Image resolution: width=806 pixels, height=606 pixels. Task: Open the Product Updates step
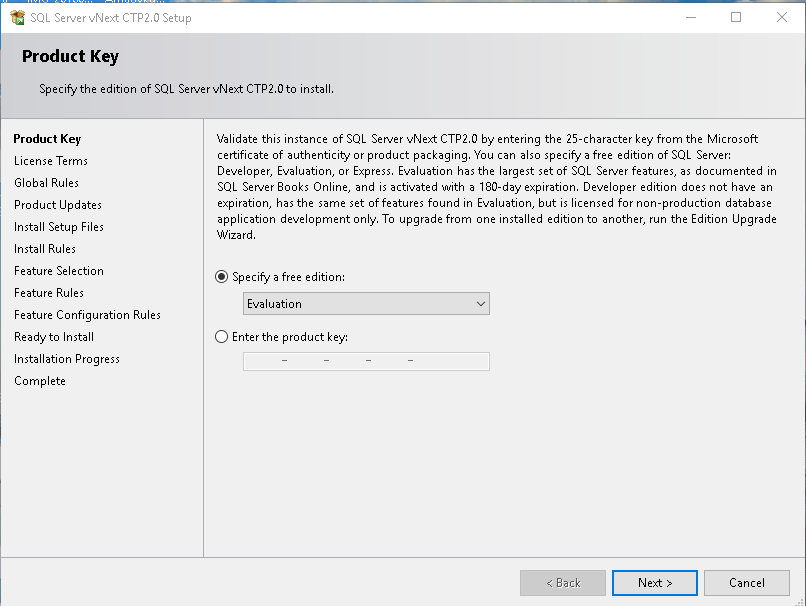[56, 205]
